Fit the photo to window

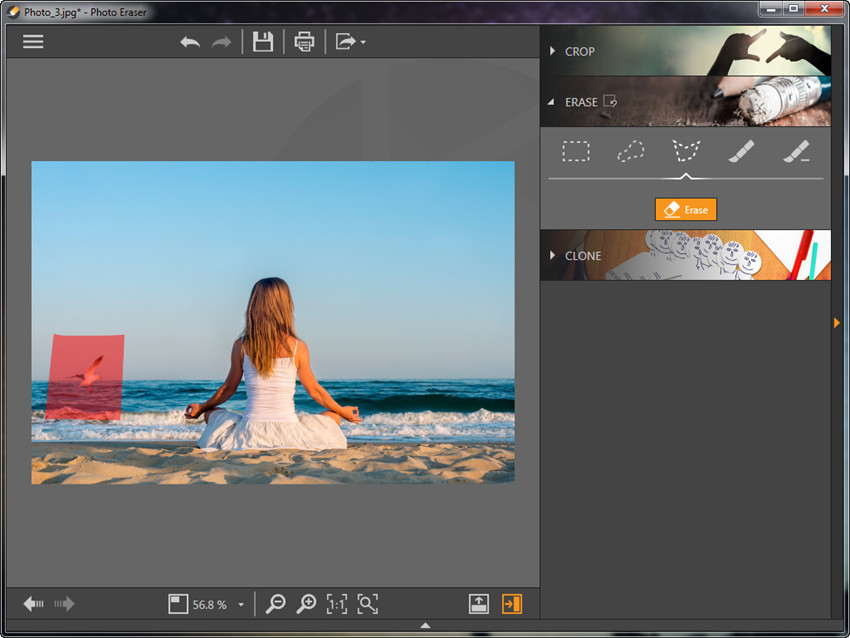[x=368, y=604]
